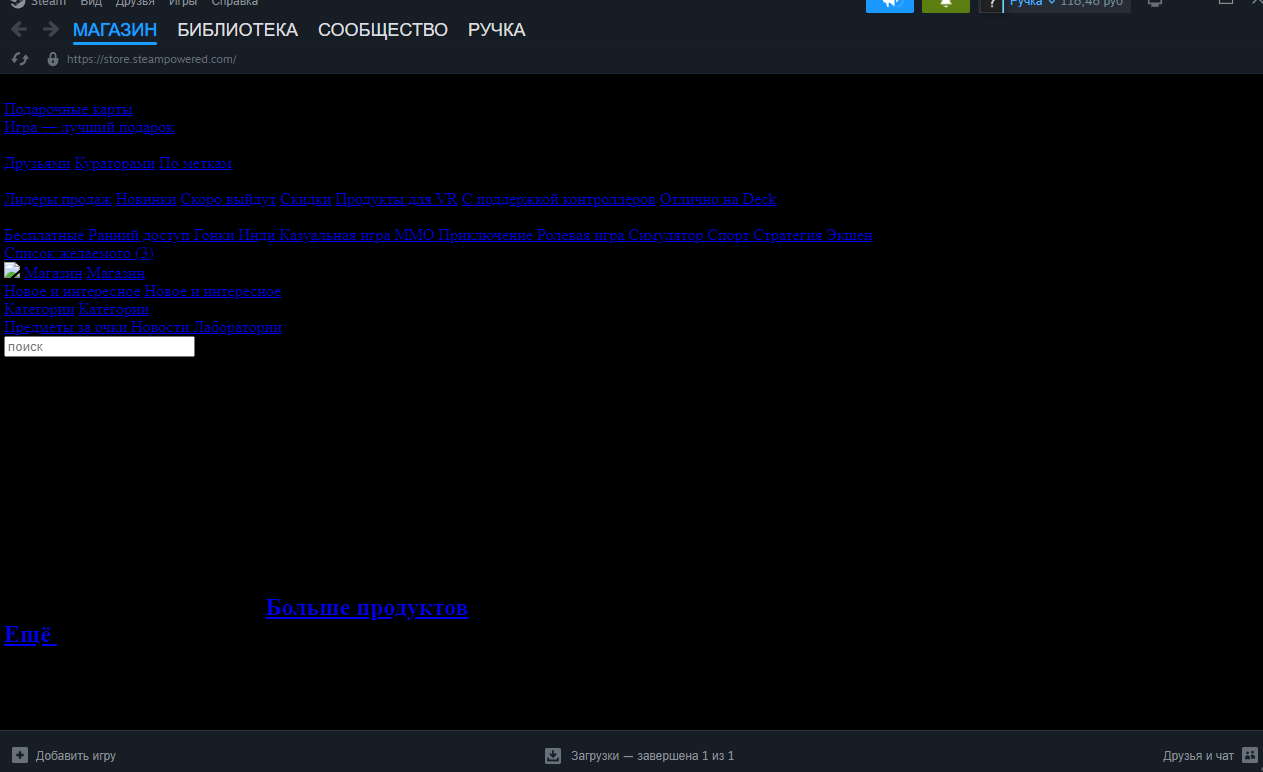Click the broken image icon before Магазин
1263x772 pixels.
(x=12, y=272)
